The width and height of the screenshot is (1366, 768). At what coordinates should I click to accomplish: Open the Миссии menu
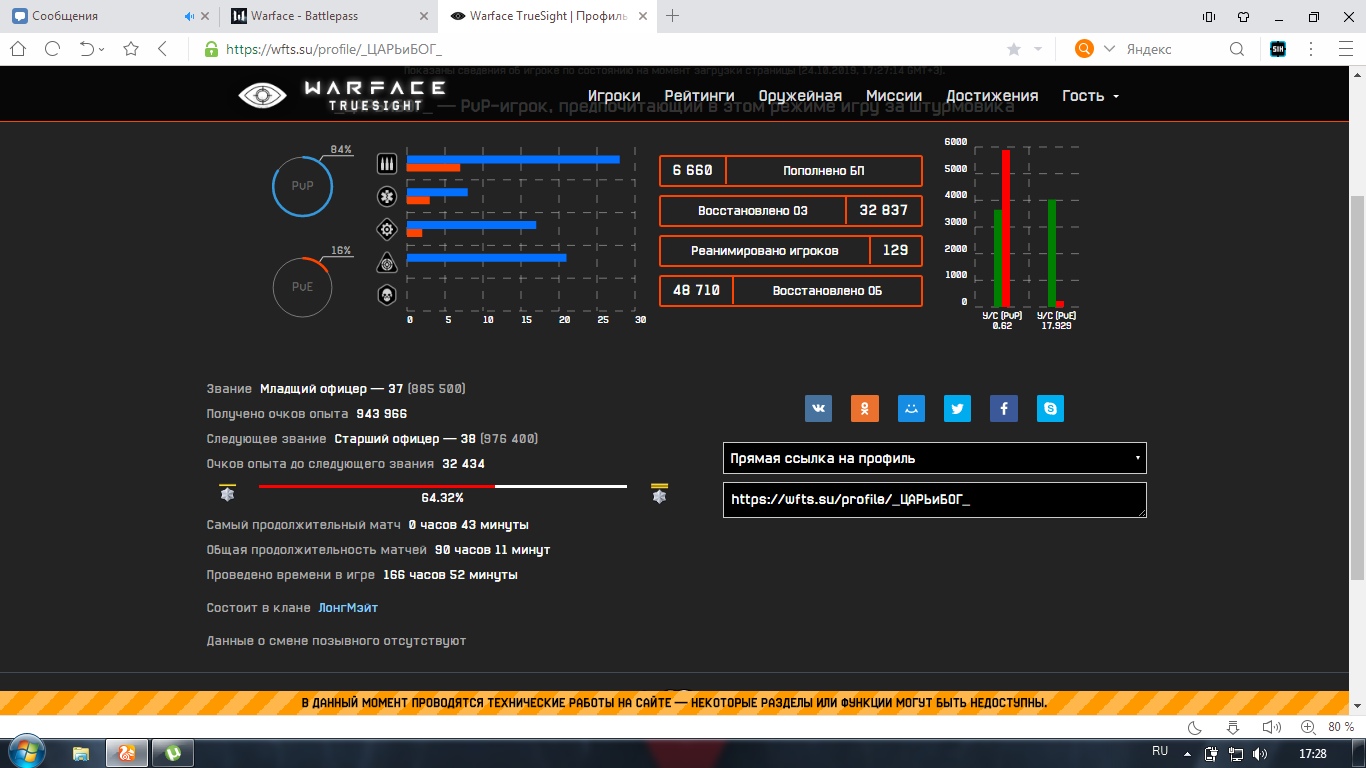(894, 96)
